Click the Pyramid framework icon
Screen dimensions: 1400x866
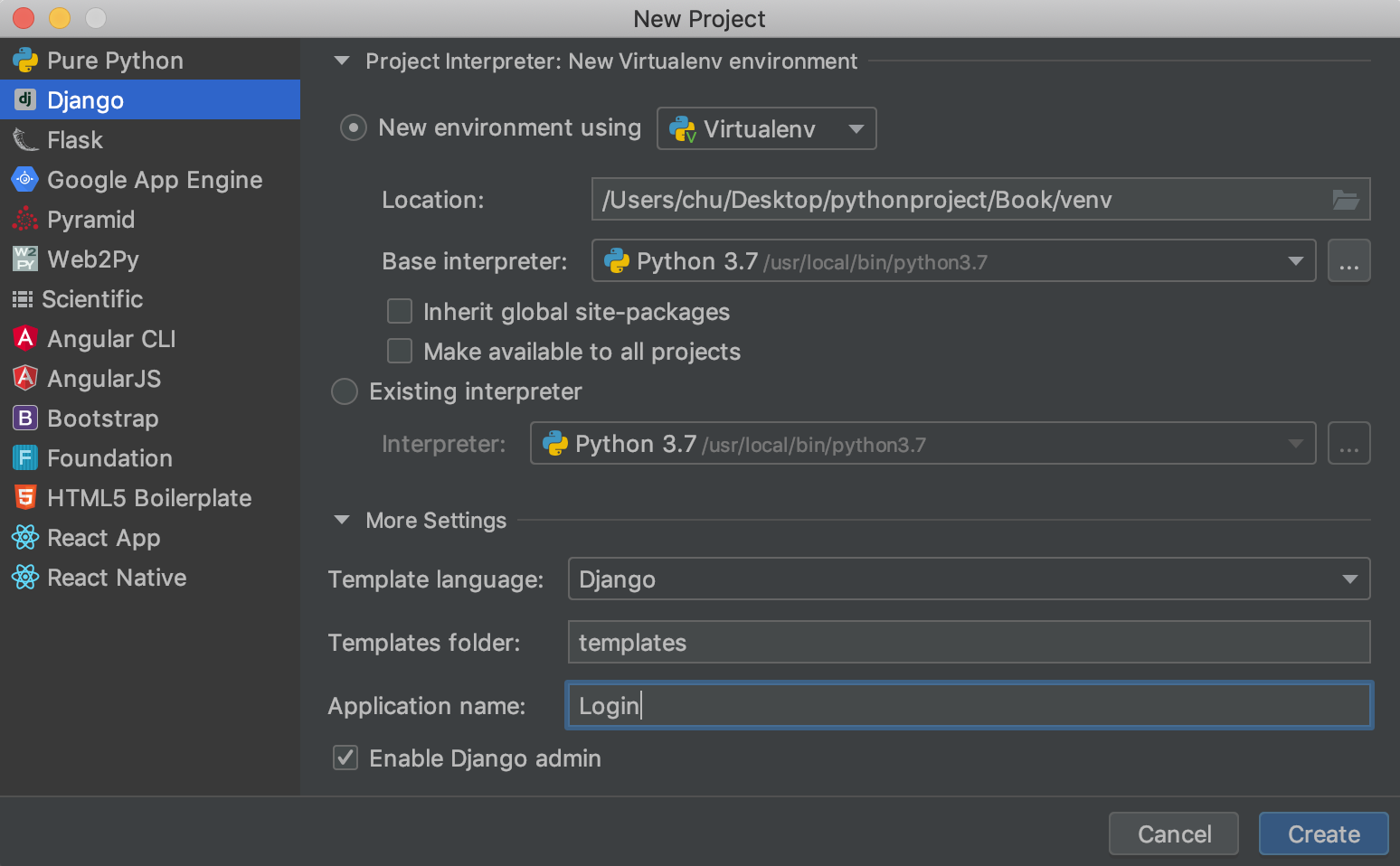tap(25, 220)
